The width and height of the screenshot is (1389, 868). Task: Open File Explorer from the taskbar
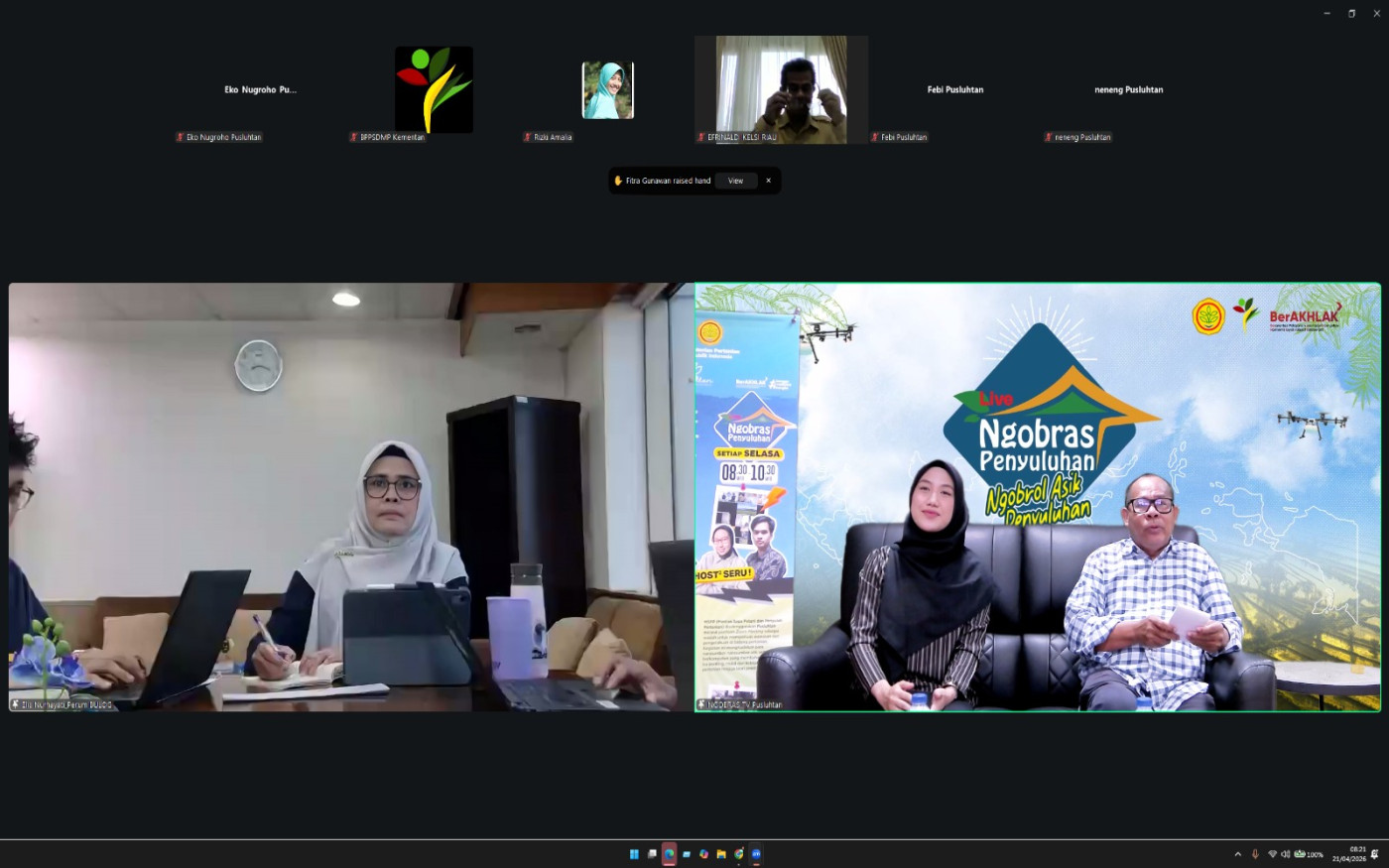[721, 854]
